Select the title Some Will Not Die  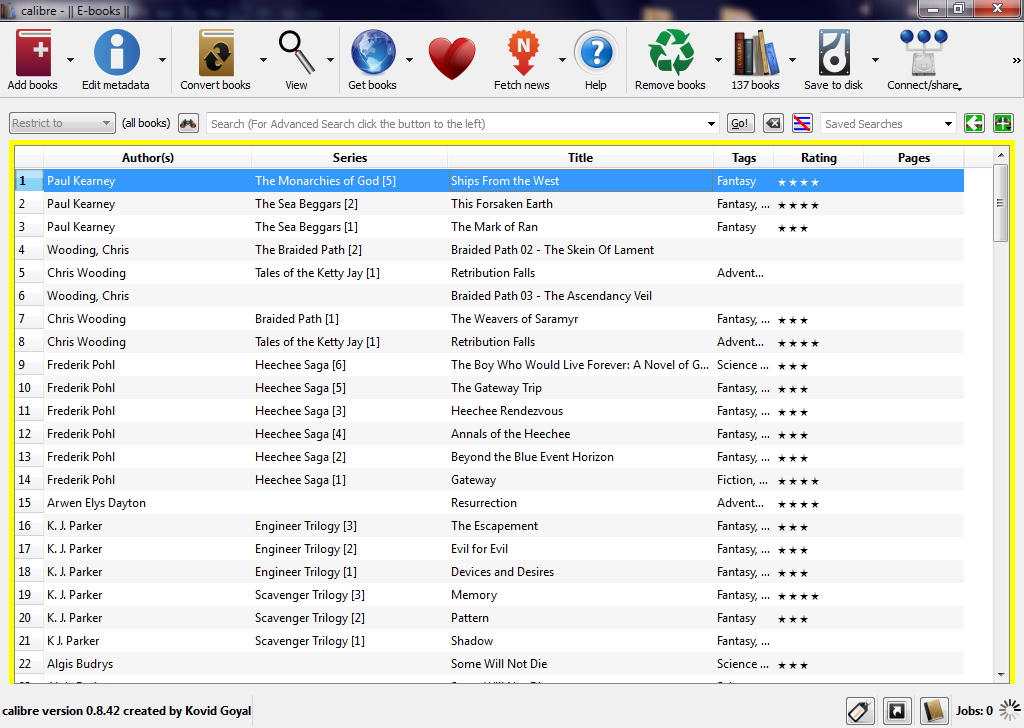point(499,664)
